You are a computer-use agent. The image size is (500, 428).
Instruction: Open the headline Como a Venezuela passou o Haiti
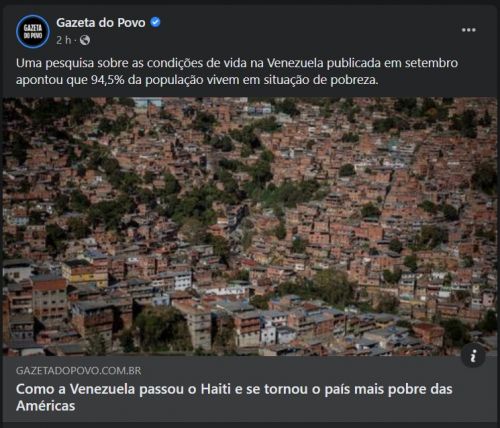pyautogui.click(x=234, y=397)
